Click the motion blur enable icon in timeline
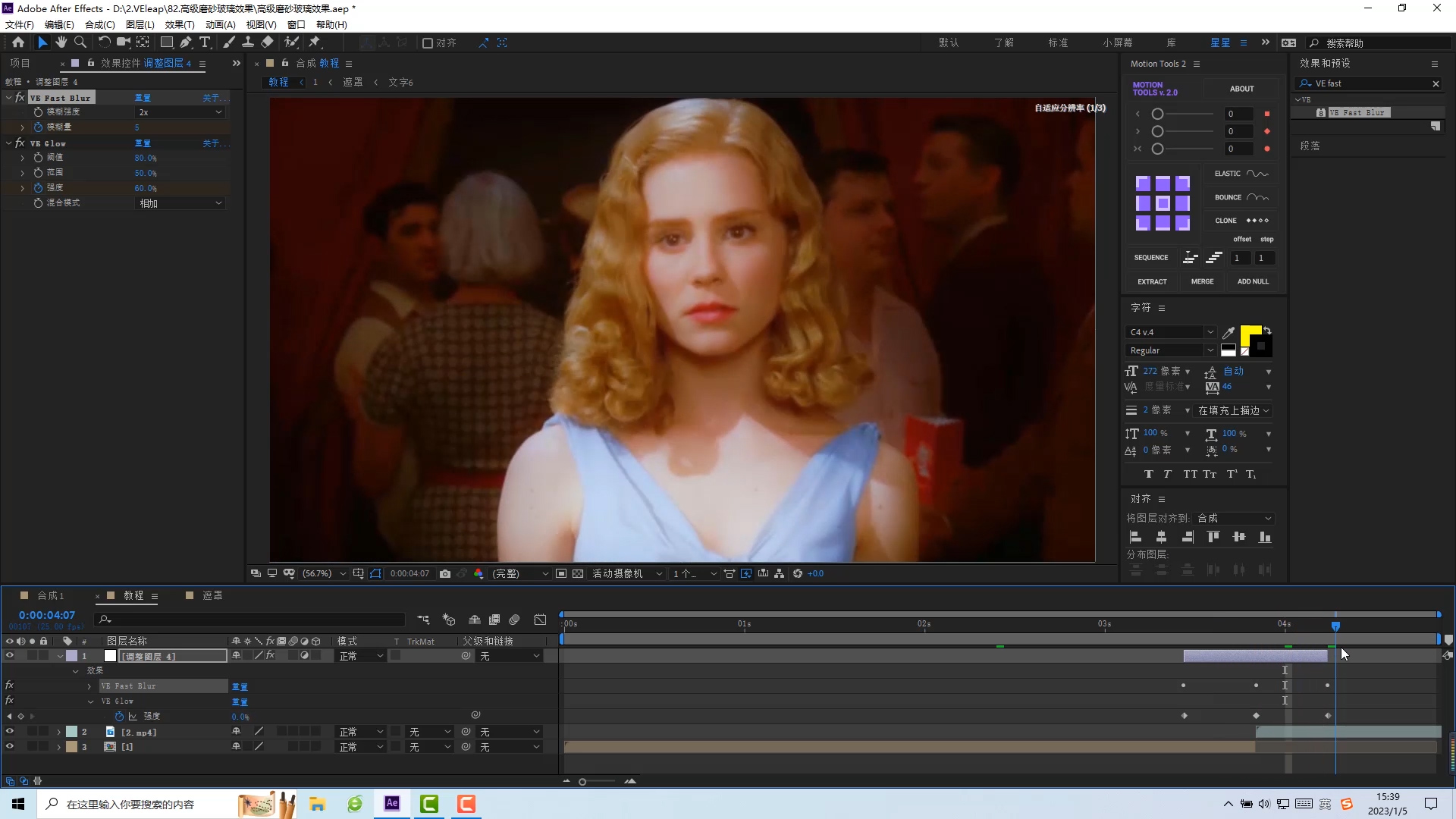The width and height of the screenshot is (1456, 819). (514, 620)
